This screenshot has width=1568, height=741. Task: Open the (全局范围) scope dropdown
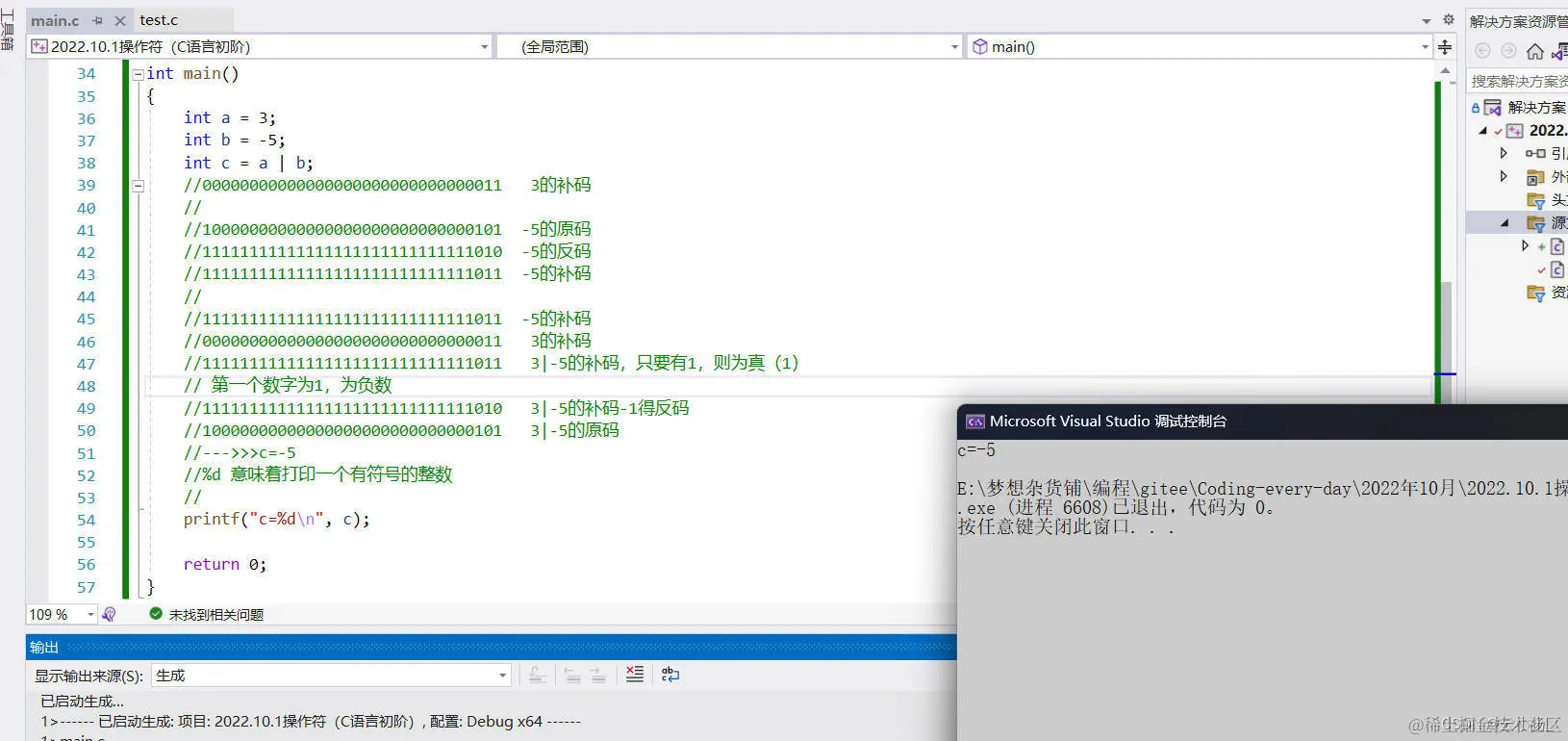coord(729,46)
